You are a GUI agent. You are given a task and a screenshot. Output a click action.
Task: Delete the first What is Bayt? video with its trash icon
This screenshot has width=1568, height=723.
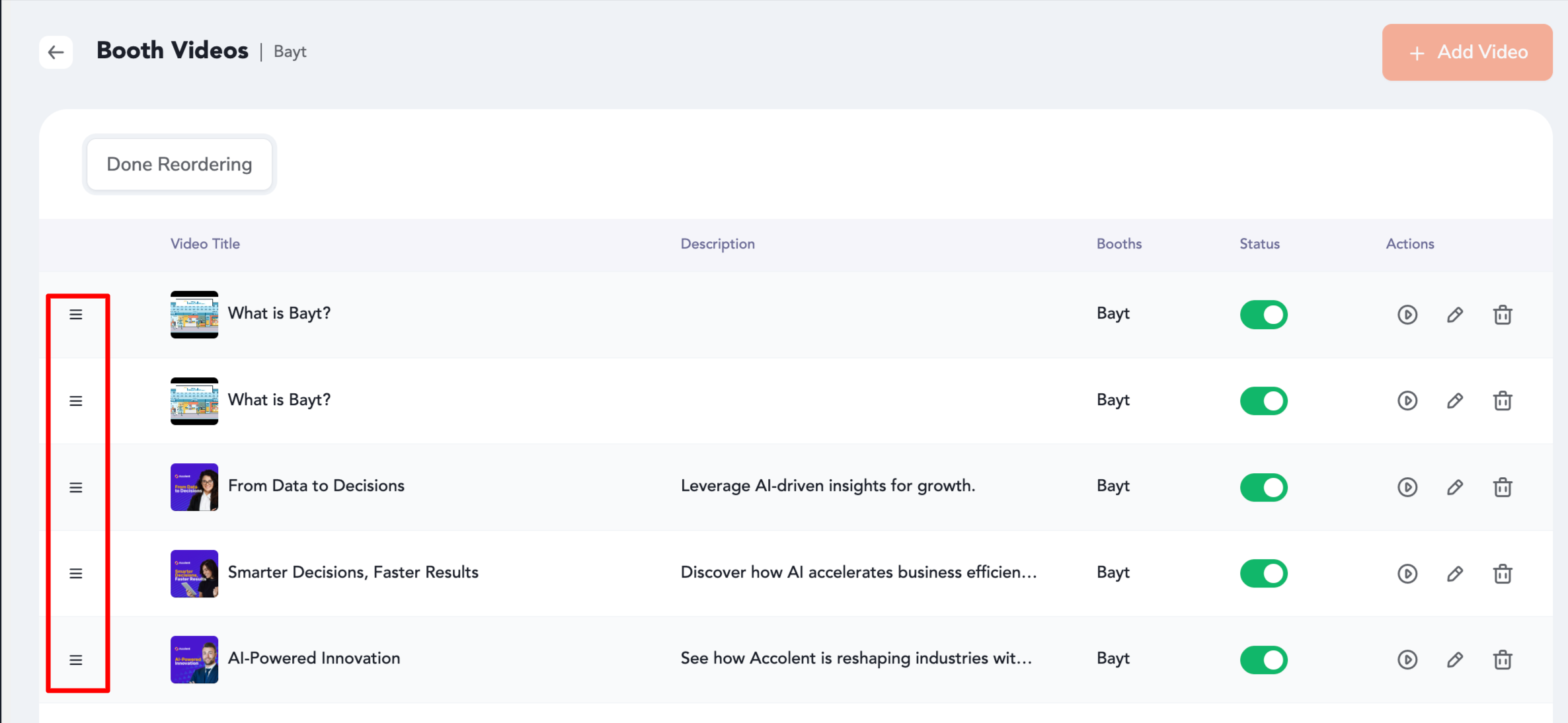click(x=1503, y=315)
